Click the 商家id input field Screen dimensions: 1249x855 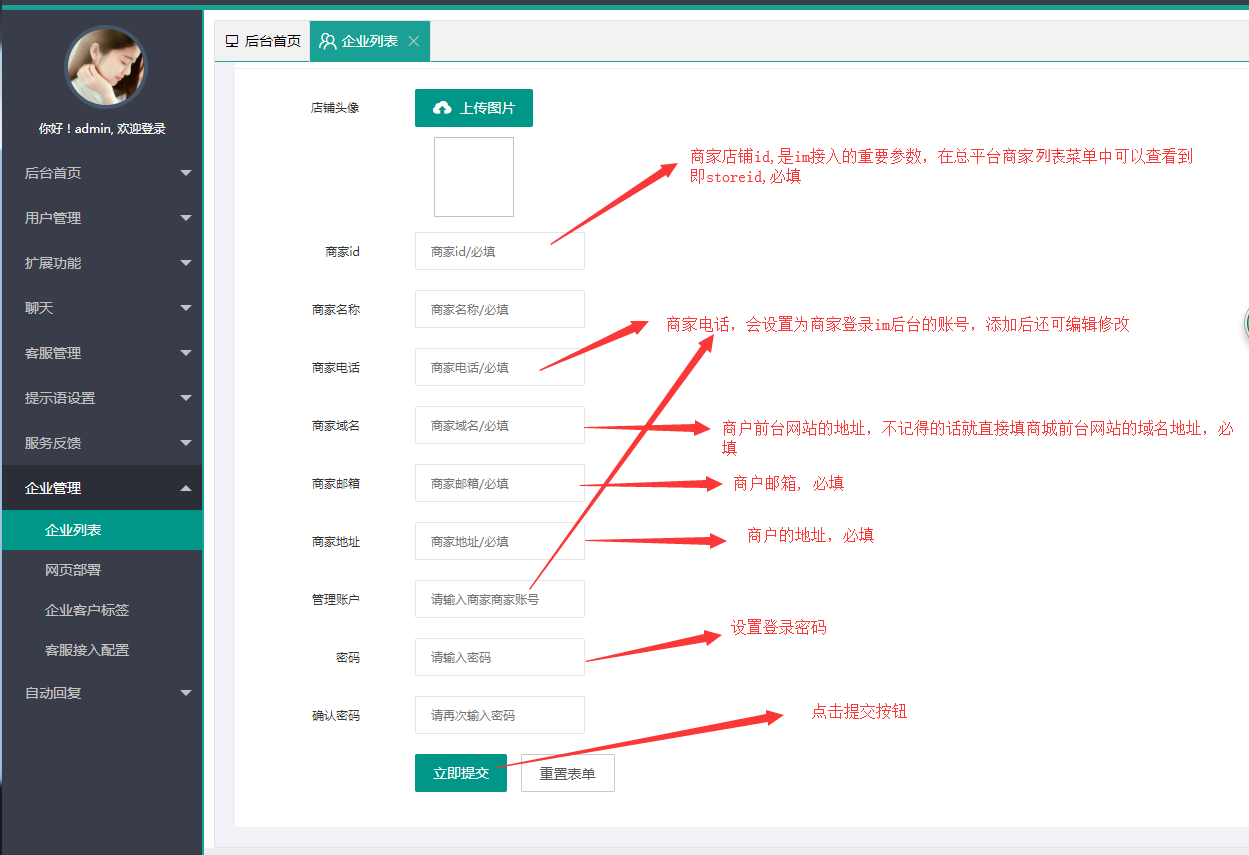point(499,250)
